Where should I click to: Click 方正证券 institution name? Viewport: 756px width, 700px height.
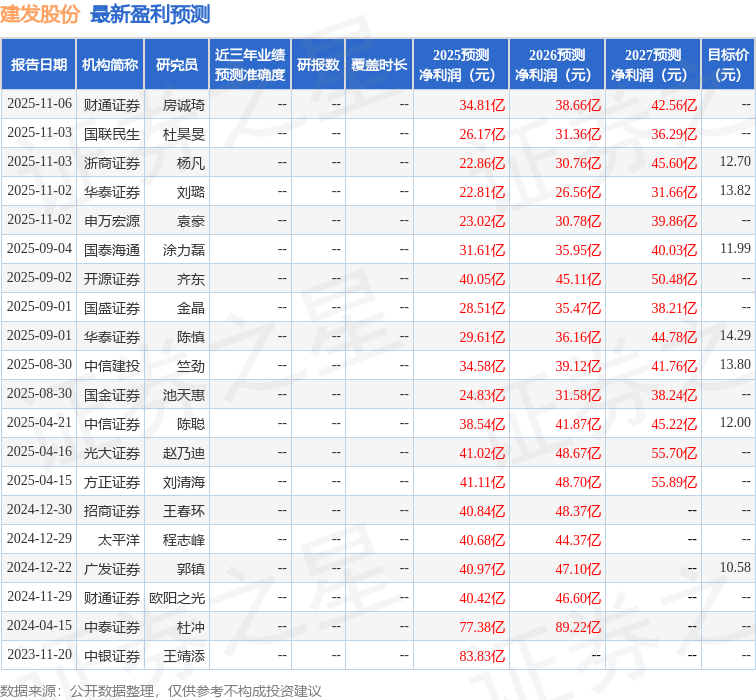point(112,482)
